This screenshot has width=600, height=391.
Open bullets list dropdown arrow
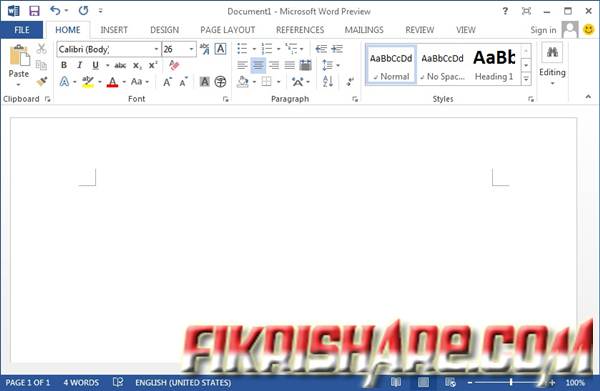pos(254,49)
